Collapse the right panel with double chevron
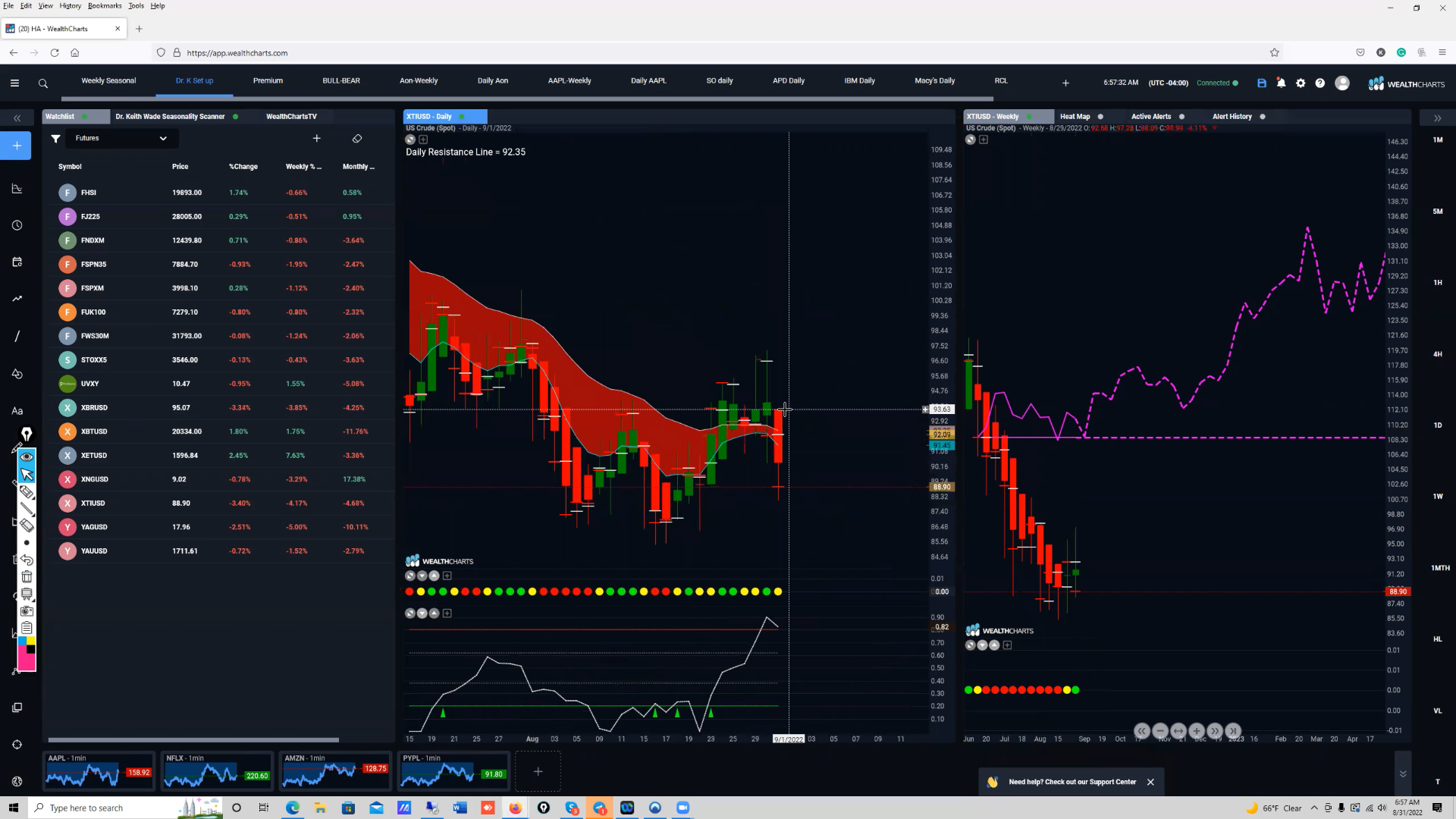Viewport: 1456px width, 819px height. pyautogui.click(x=1437, y=118)
